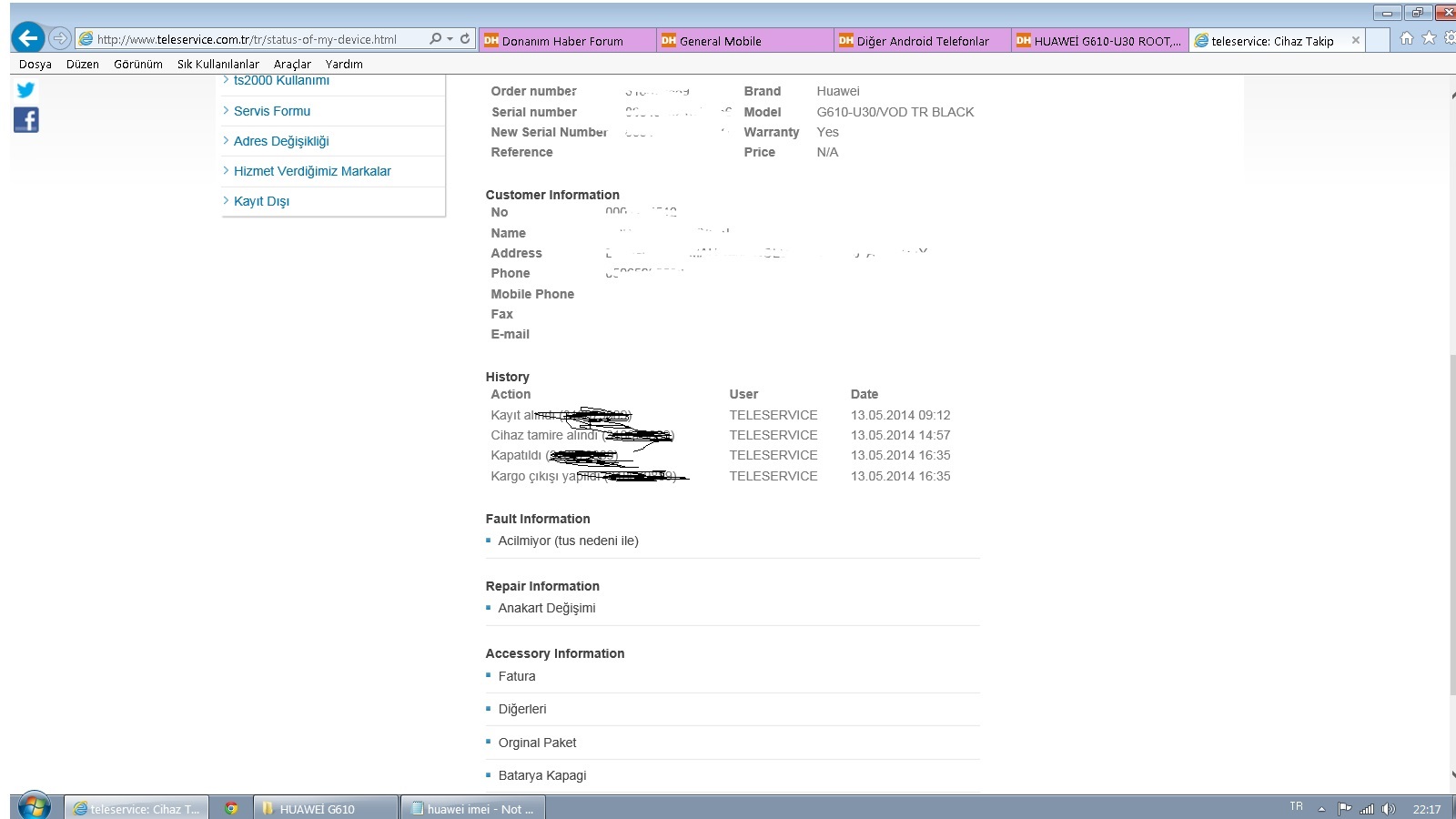Screen dimensions: 1456x819
Task: Click accessory entry Diğerleri
Action: click(x=522, y=709)
